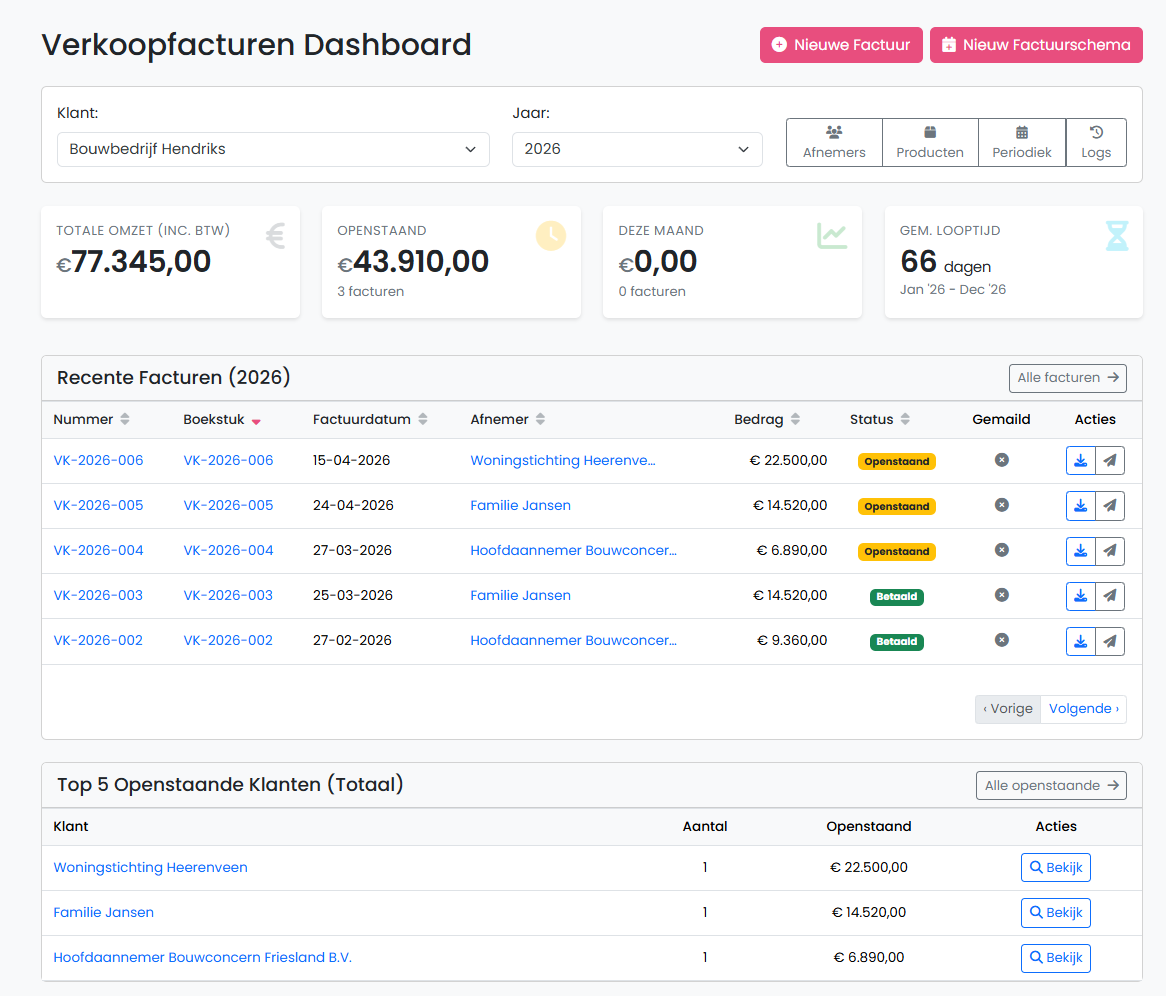1166x996 pixels.
Task: Open the Afnemers section
Action: click(x=834, y=143)
